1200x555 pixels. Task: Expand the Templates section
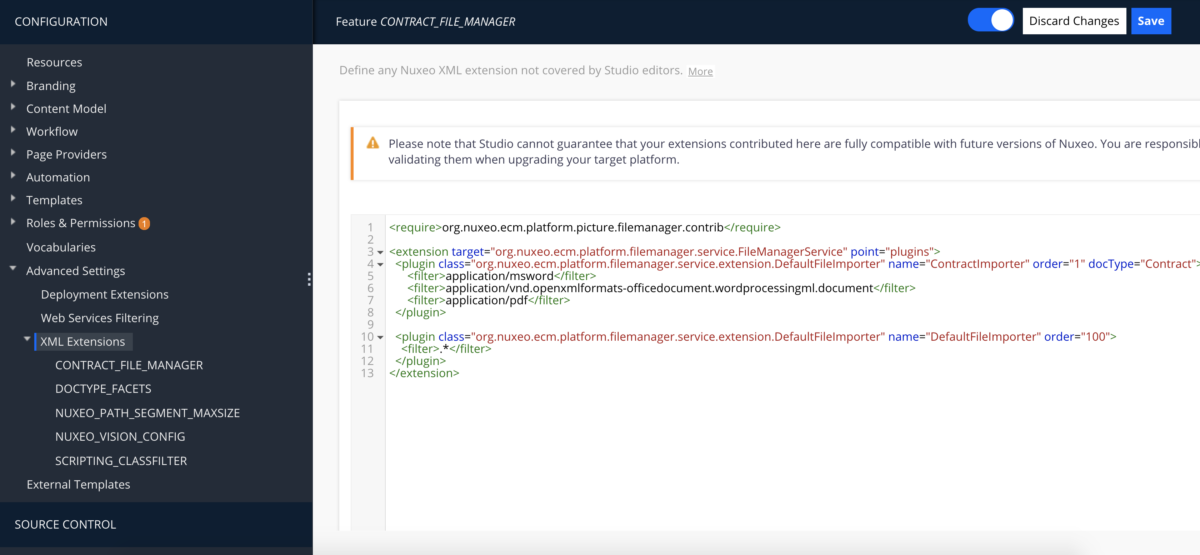(13, 200)
